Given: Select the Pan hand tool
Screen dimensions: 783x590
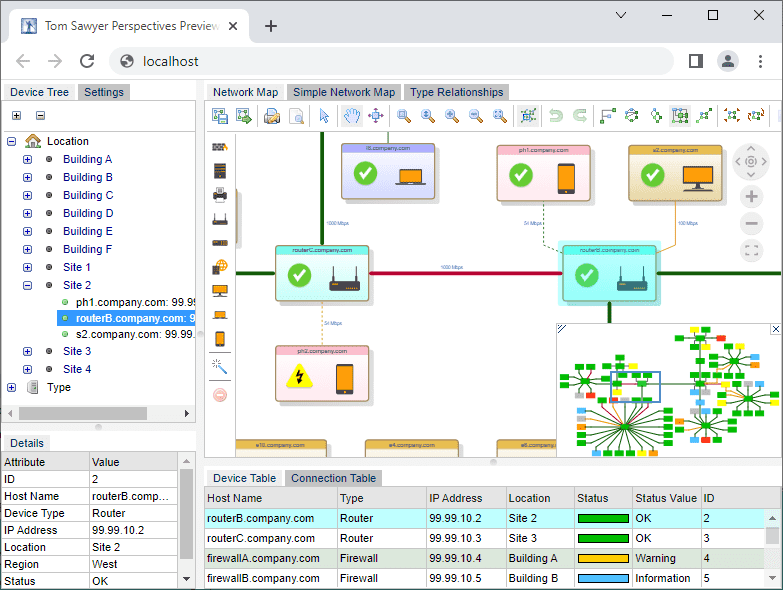Looking at the screenshot, I should point(351,116).
